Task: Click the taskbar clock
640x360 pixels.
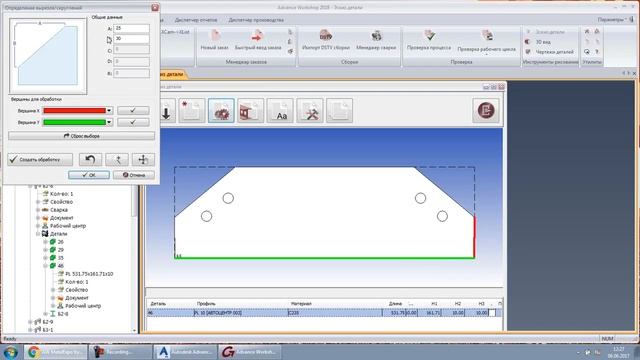Action: [619, 352]
